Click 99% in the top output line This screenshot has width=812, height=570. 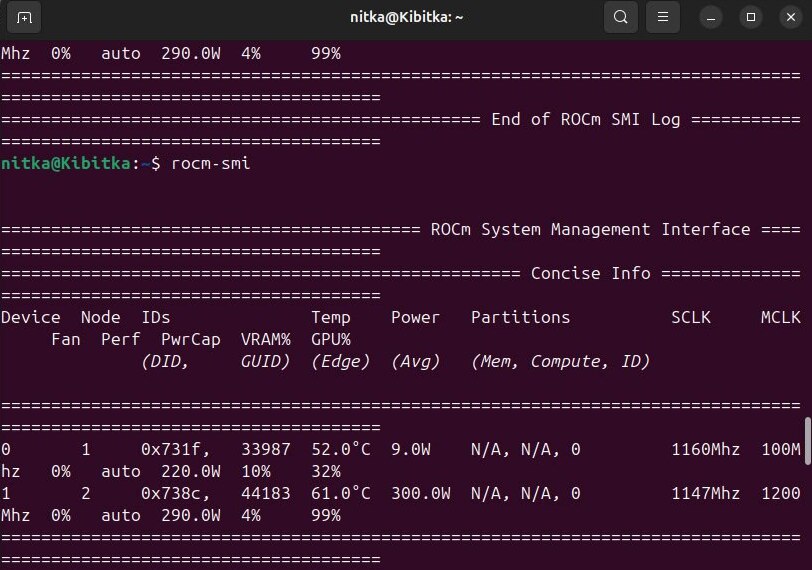(x=325, y=53)
